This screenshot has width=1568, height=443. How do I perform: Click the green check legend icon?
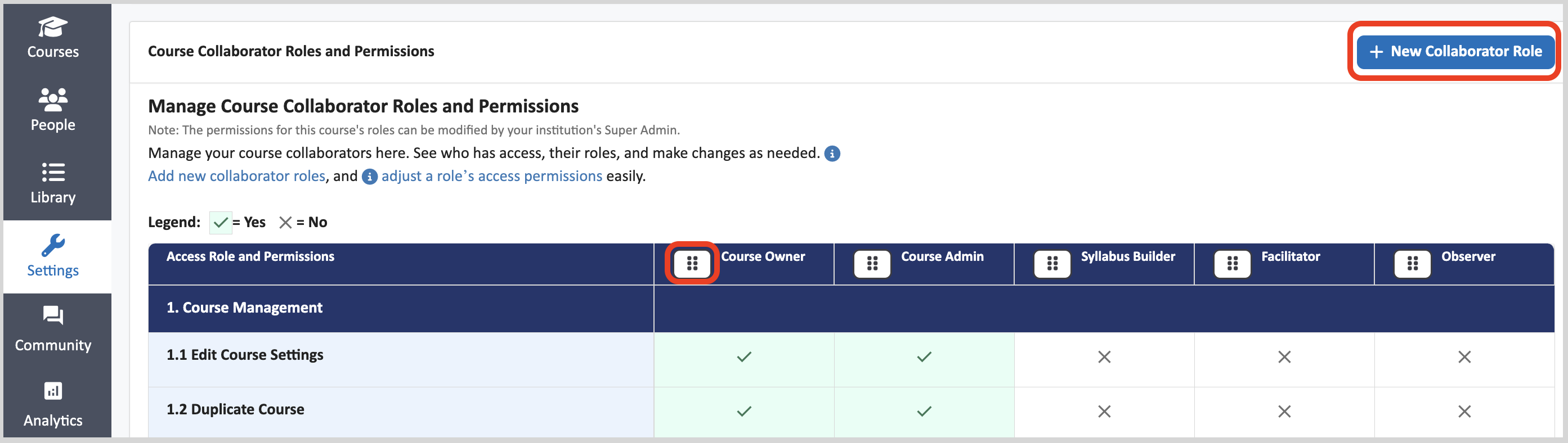(x=221, y=223)
